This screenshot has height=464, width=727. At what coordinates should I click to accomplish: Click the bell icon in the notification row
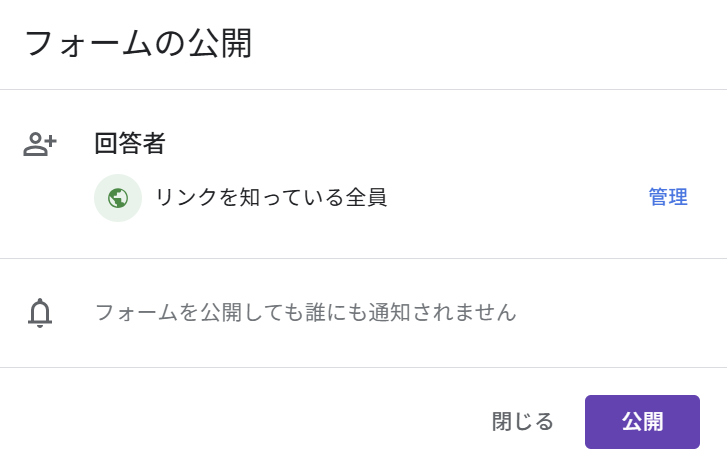pos(40,313)
